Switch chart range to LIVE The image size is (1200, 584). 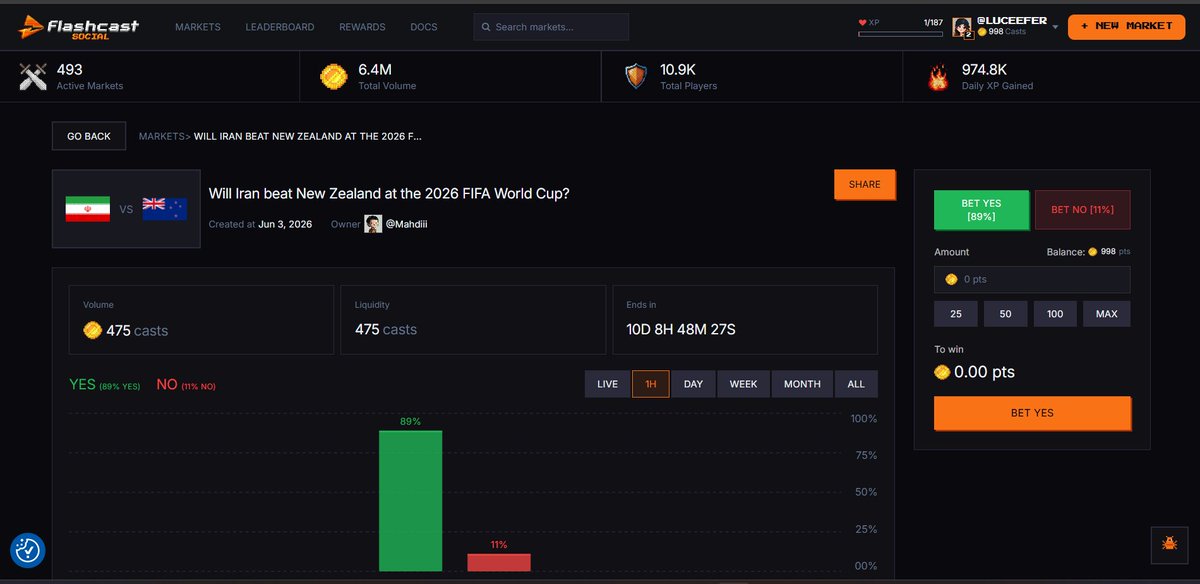[607, 384]
